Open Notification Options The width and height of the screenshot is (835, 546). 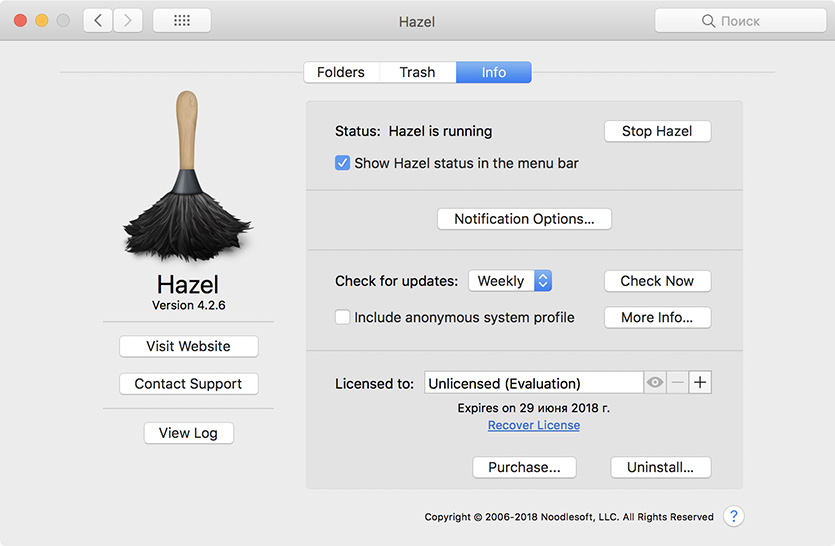(524, 219)
